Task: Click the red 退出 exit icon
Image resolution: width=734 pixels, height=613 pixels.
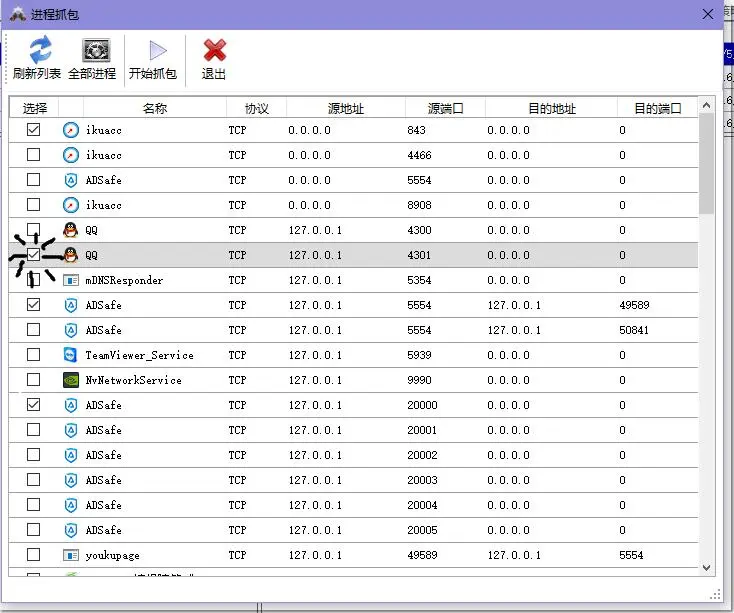Action: (214, 51)
